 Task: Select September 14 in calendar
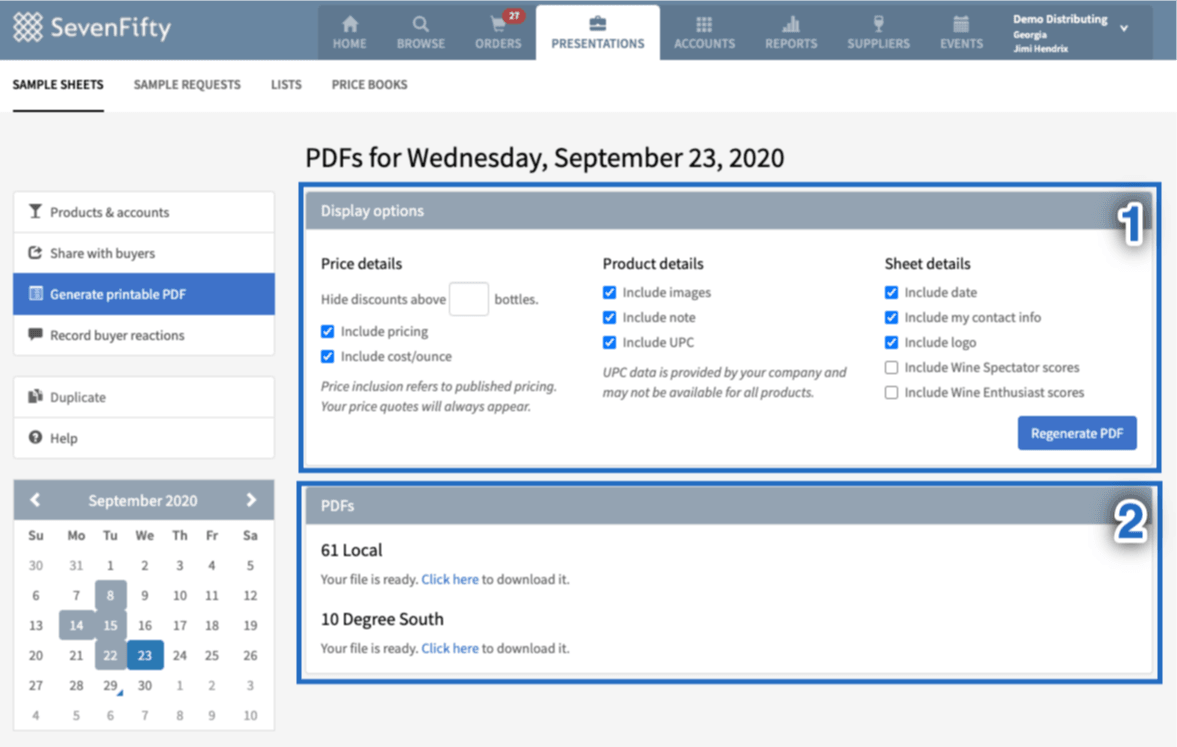click(77, 625)
